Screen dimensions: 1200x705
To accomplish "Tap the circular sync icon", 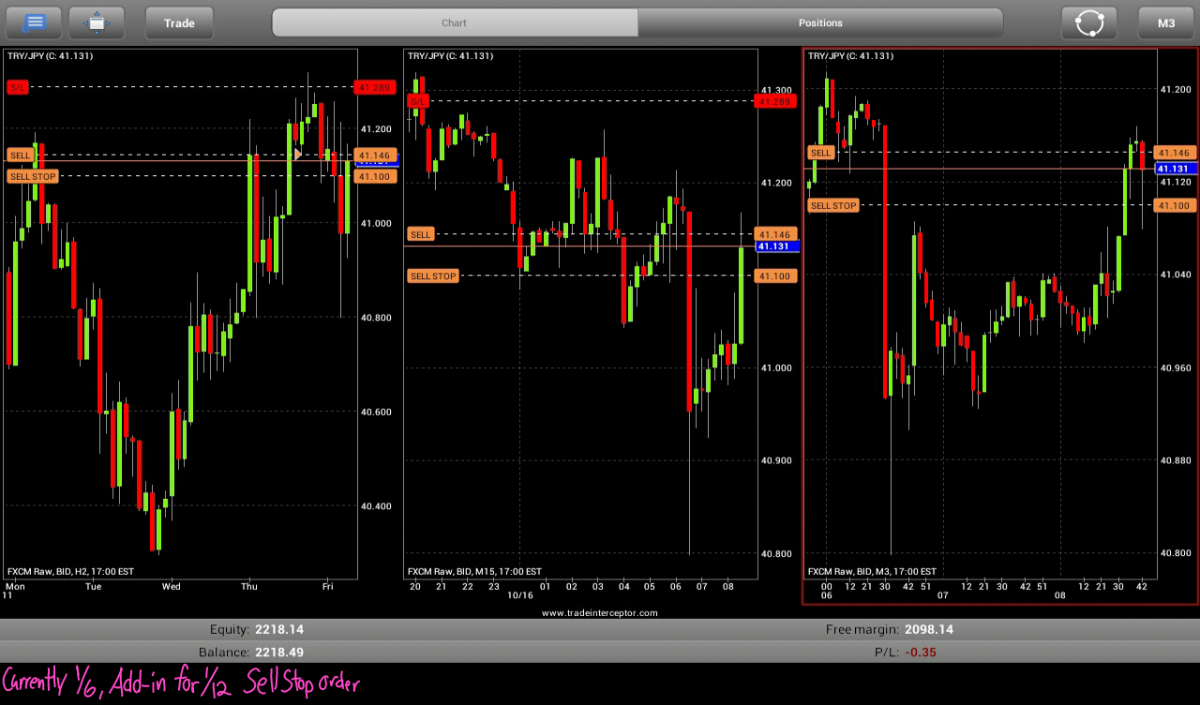I will tap(1089, 22).
